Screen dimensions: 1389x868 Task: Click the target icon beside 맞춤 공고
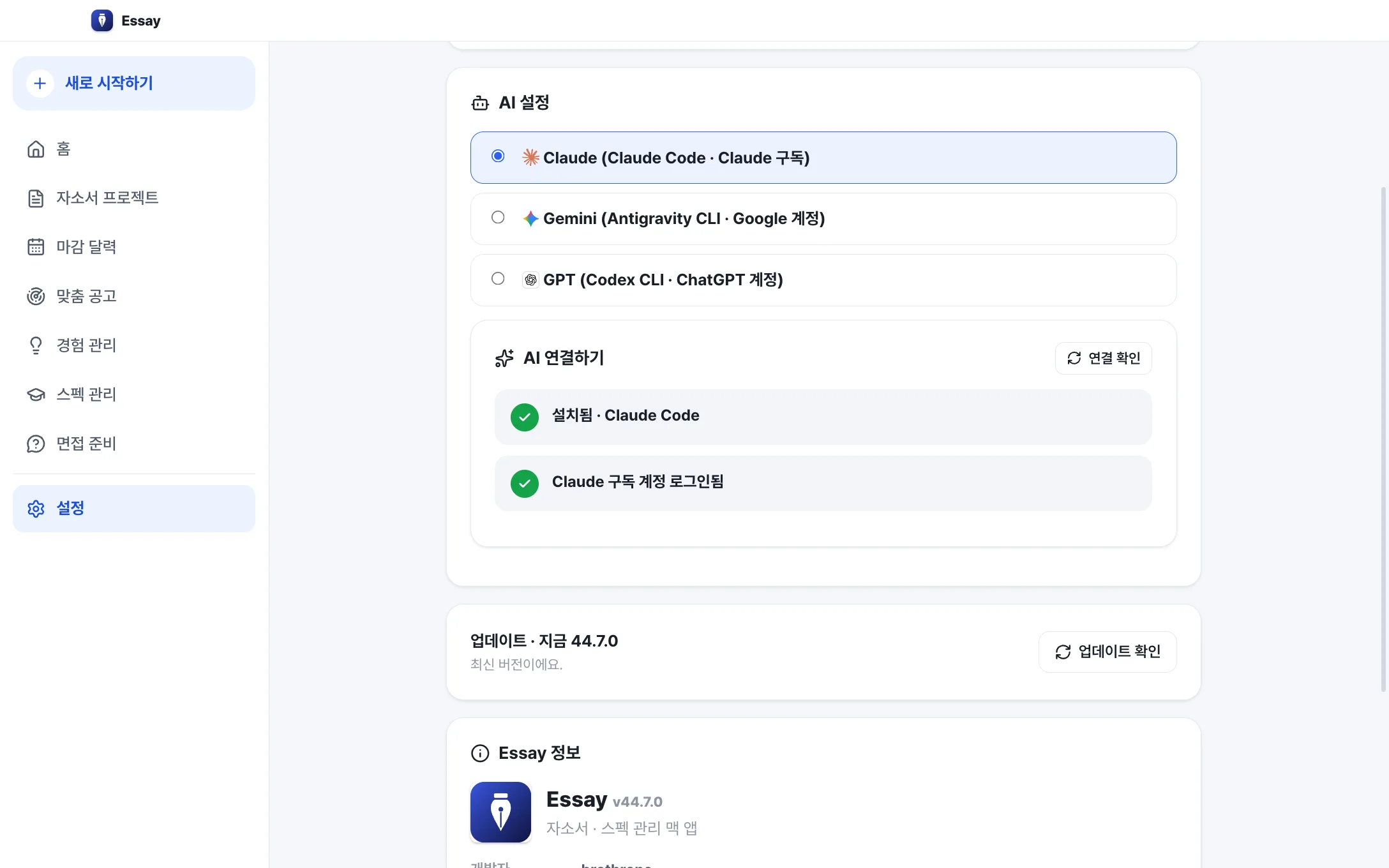pyautogui.click(x=36, y=296)
